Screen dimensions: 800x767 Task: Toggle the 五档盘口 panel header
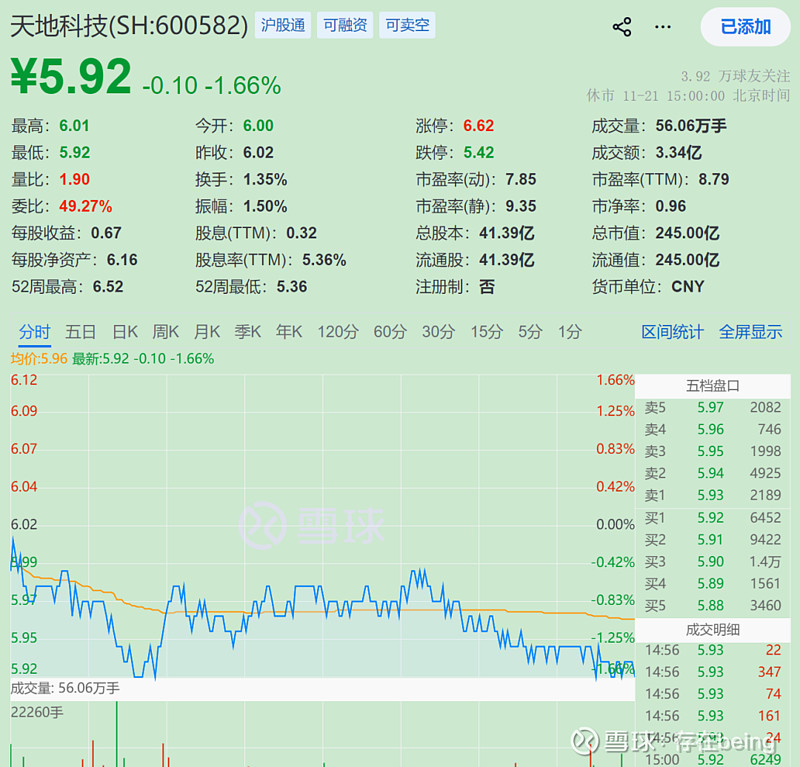pyautogui.click(x=712, y=383)
